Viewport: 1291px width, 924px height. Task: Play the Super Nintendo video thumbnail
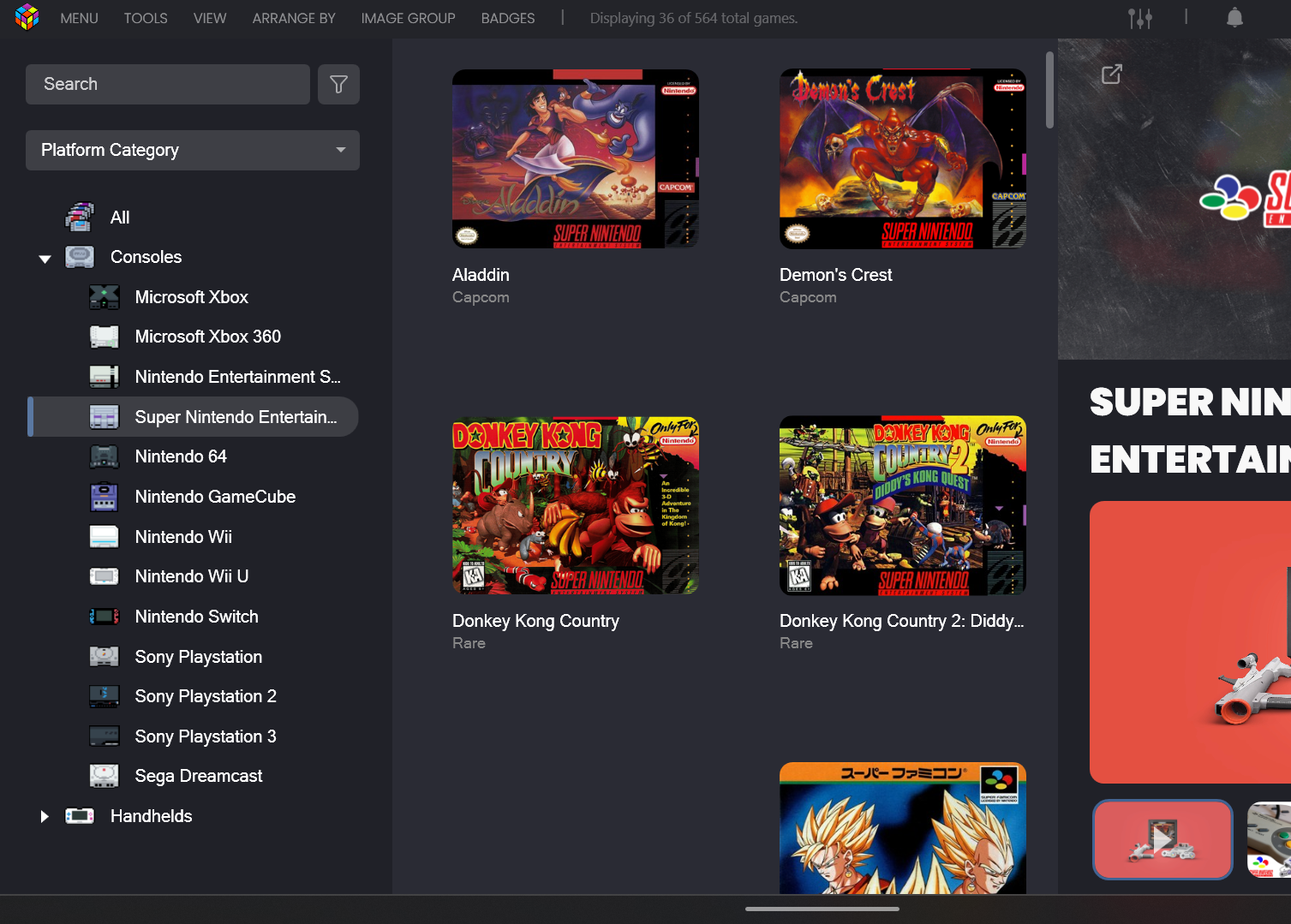click(1162, 839)
